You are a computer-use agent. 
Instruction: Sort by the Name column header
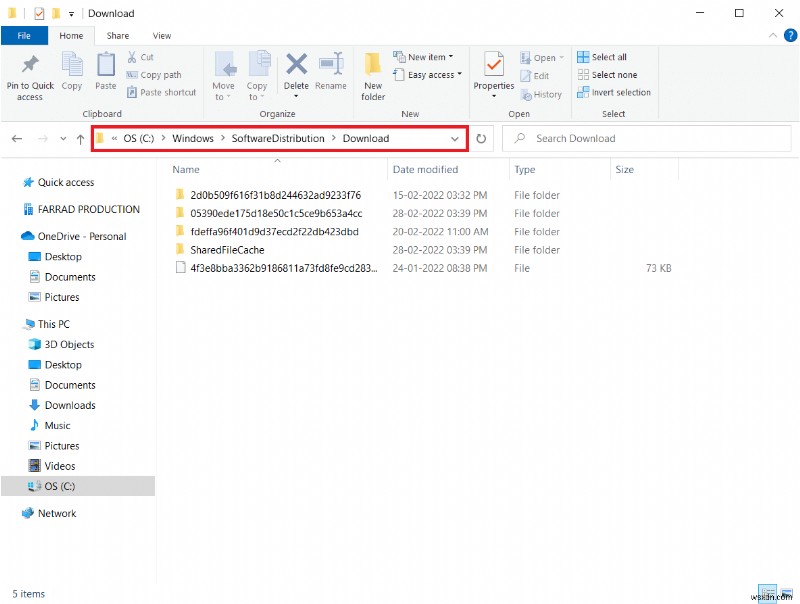278,169
